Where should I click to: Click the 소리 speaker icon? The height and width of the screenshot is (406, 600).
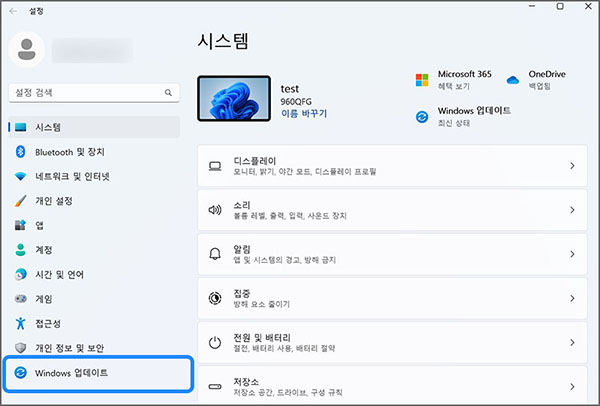(215, 210)
